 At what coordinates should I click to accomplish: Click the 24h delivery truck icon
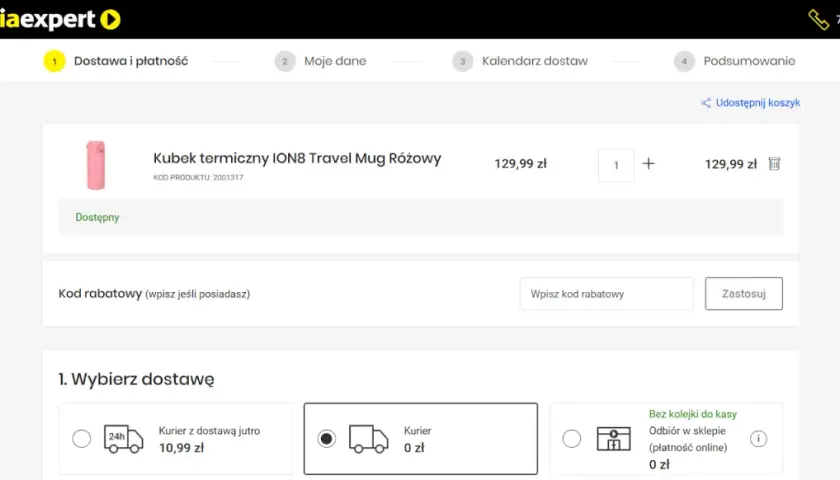pyautogui.click(x=123, y=439)
